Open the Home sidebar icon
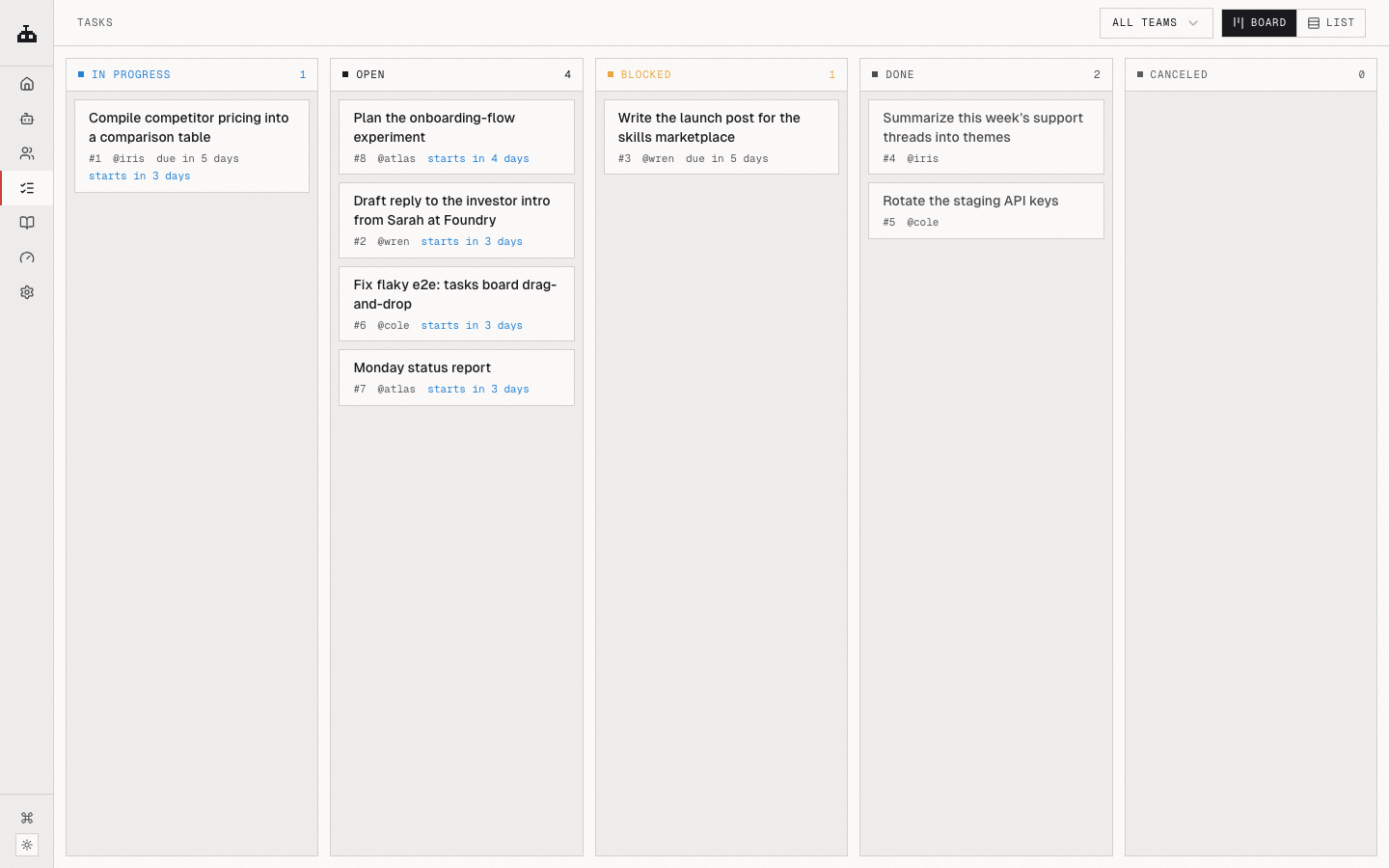This screenshot has width=1389, height=868. pos(27,84)
